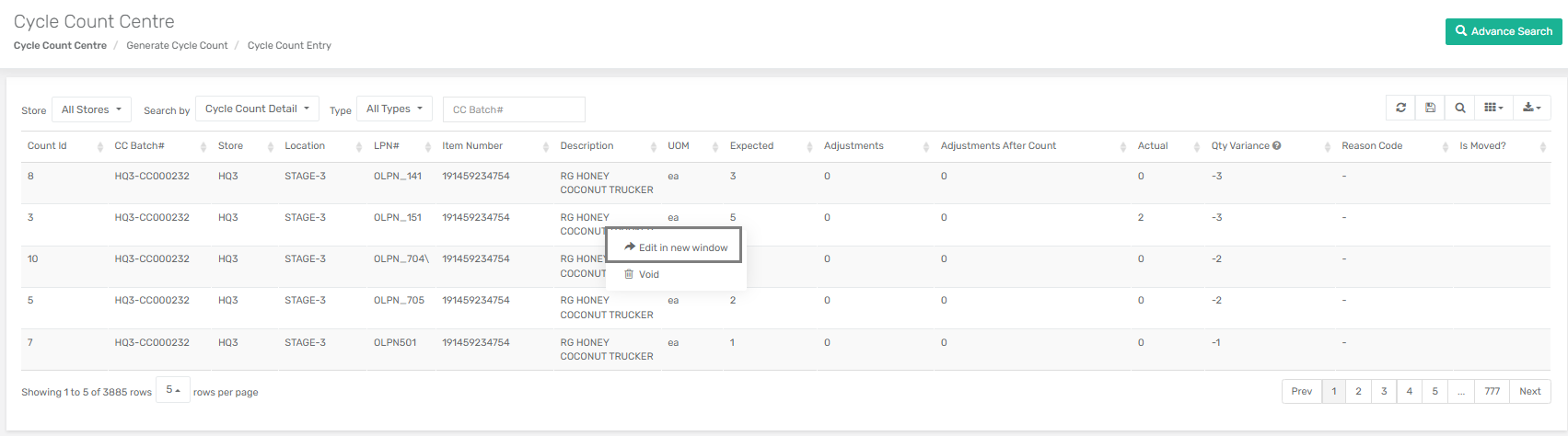Go to page 4 of results
This screenshot has width=1568, height=436.
pyautogui.click(x=1410, y=391)
